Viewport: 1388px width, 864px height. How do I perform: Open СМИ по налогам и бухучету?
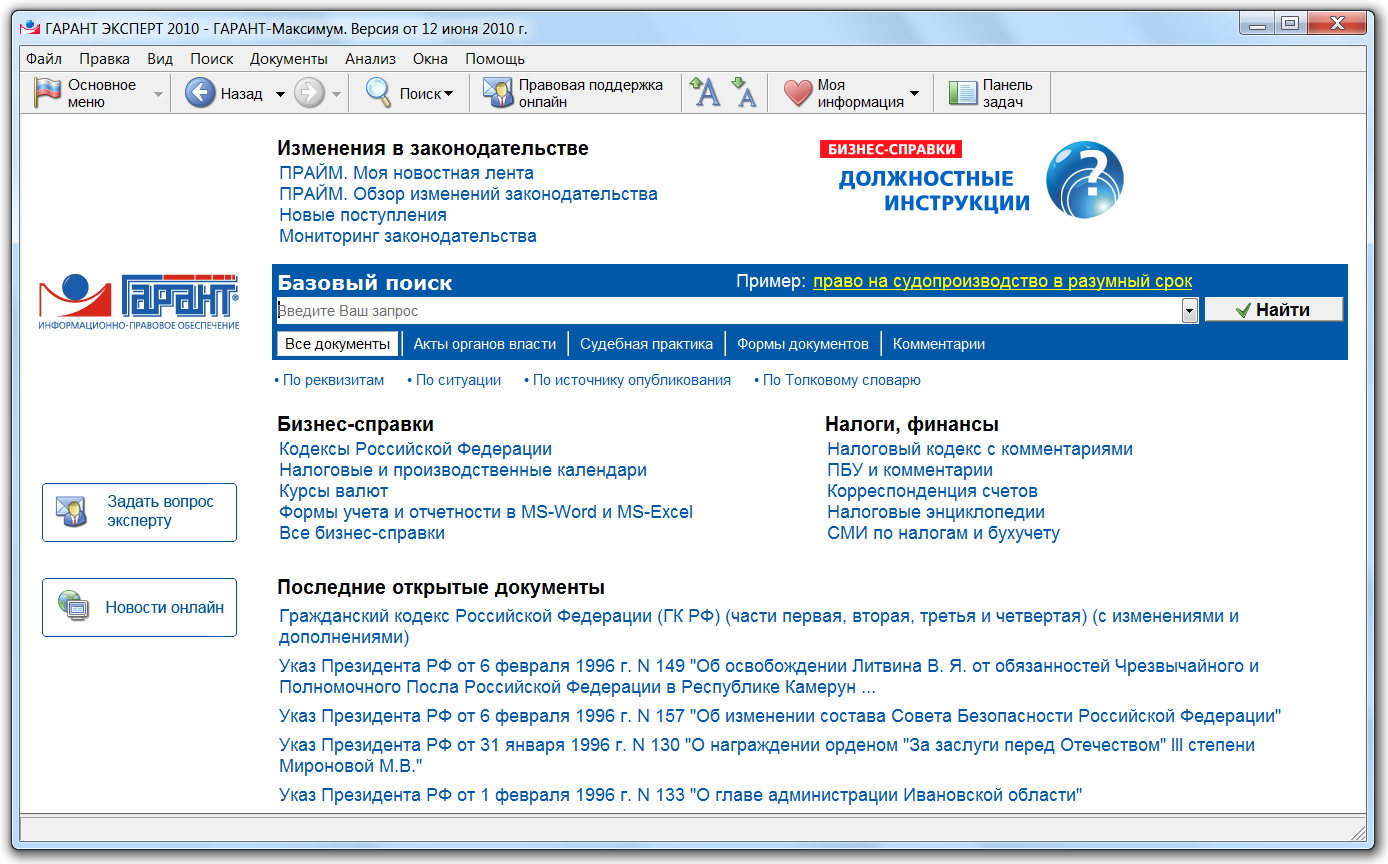pos(943,533)
